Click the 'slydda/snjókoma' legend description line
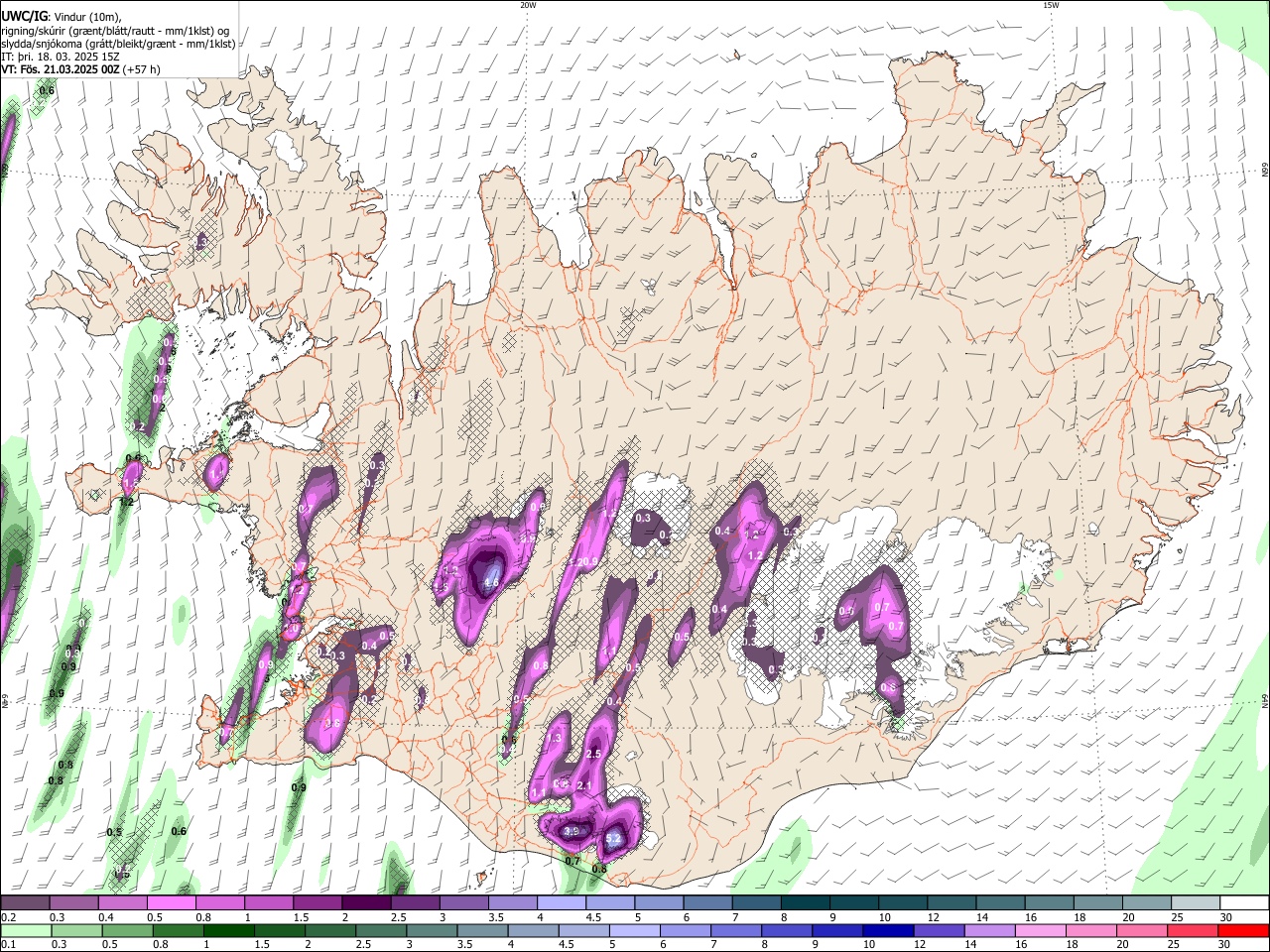Viewport: 1270px width, 952px height. coord(118,44)
